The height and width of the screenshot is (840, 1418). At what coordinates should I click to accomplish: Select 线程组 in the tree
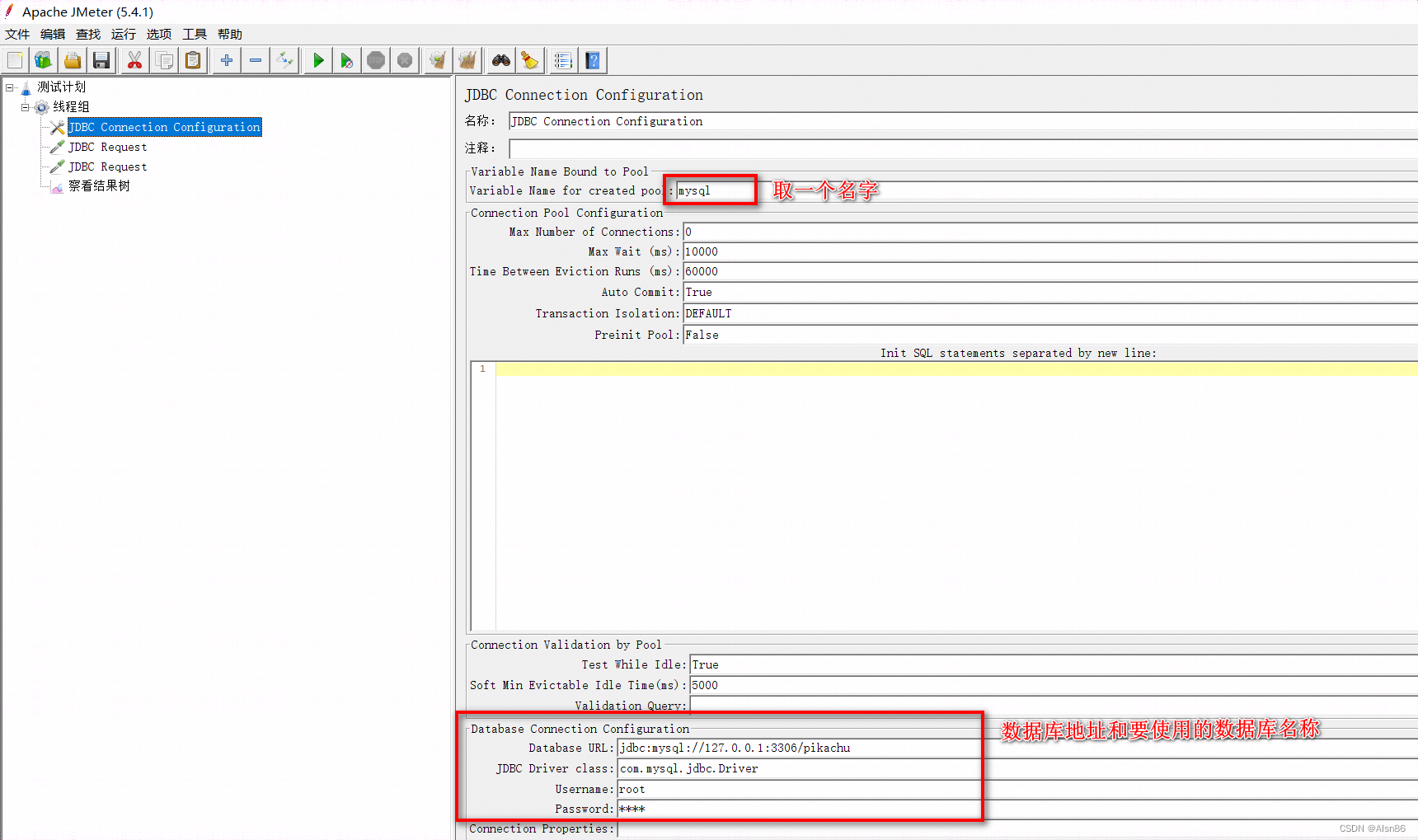[71, 106]
